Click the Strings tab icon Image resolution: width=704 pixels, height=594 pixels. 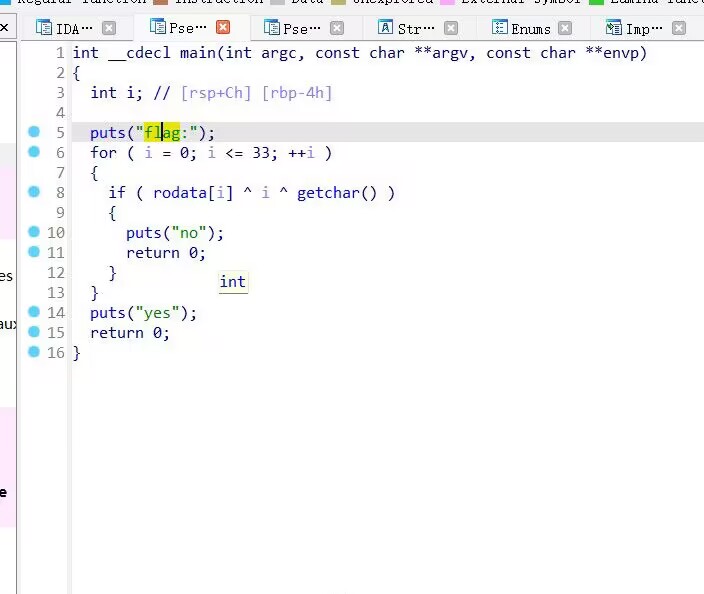pyautogui.click(x=385, y=27)
